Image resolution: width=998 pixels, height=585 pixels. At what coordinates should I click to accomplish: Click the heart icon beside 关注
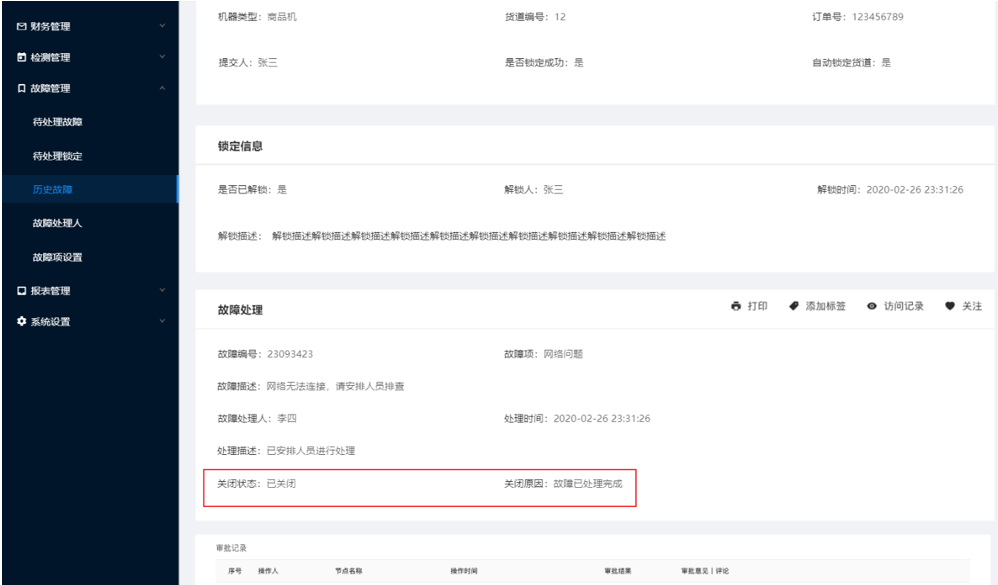click(950, 306)
